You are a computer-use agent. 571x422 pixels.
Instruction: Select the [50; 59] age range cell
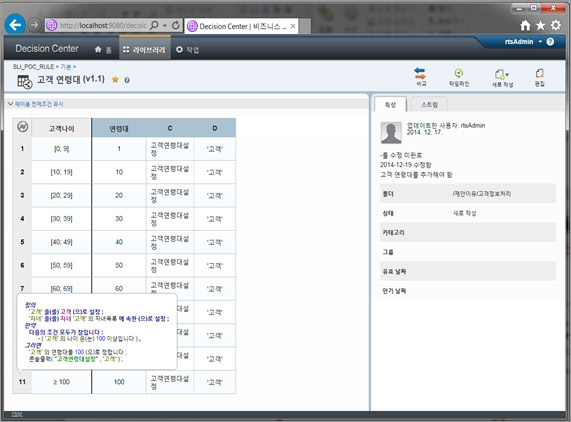61,265
